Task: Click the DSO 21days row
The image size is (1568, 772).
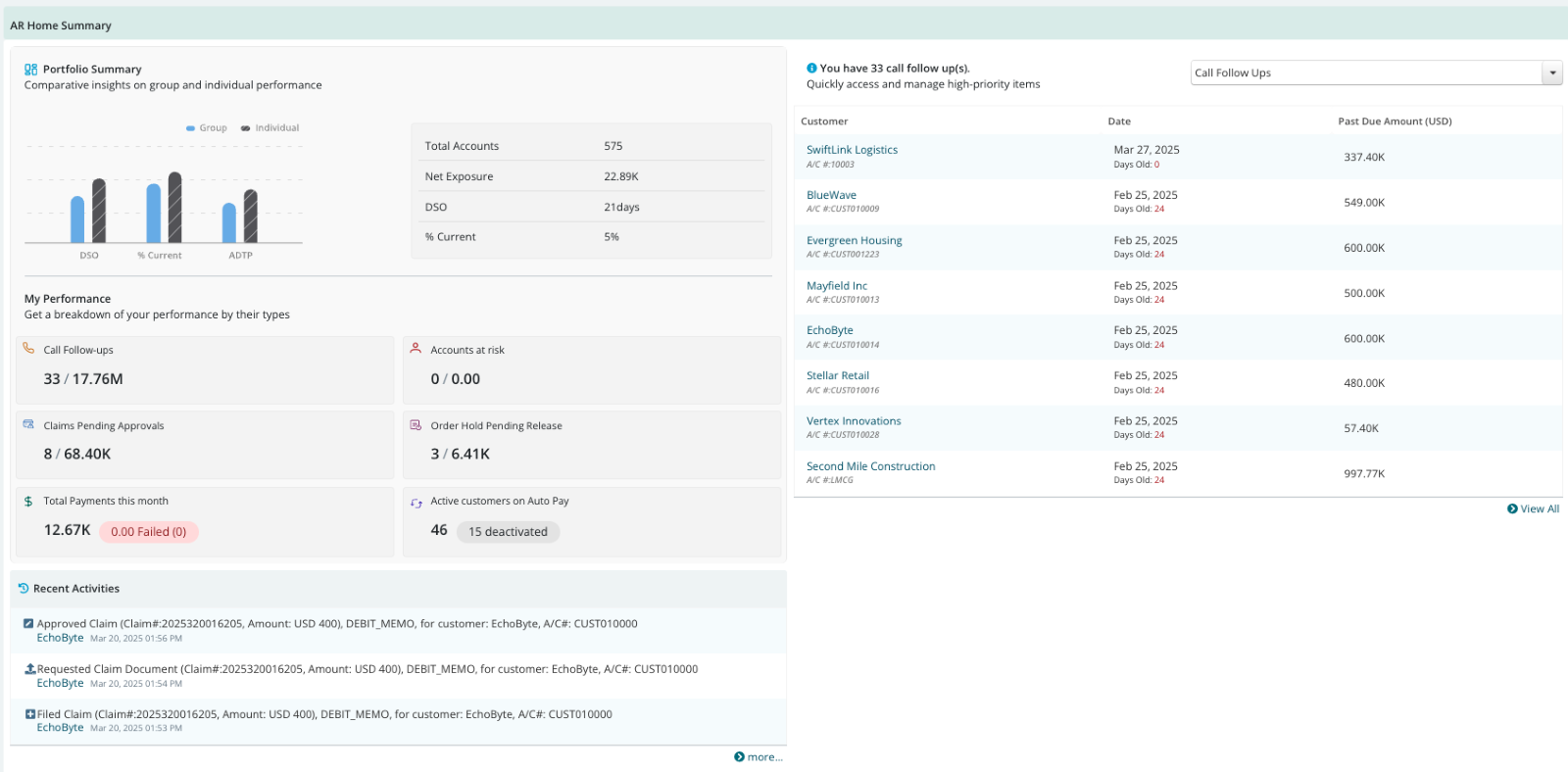Action: point(592,207)
